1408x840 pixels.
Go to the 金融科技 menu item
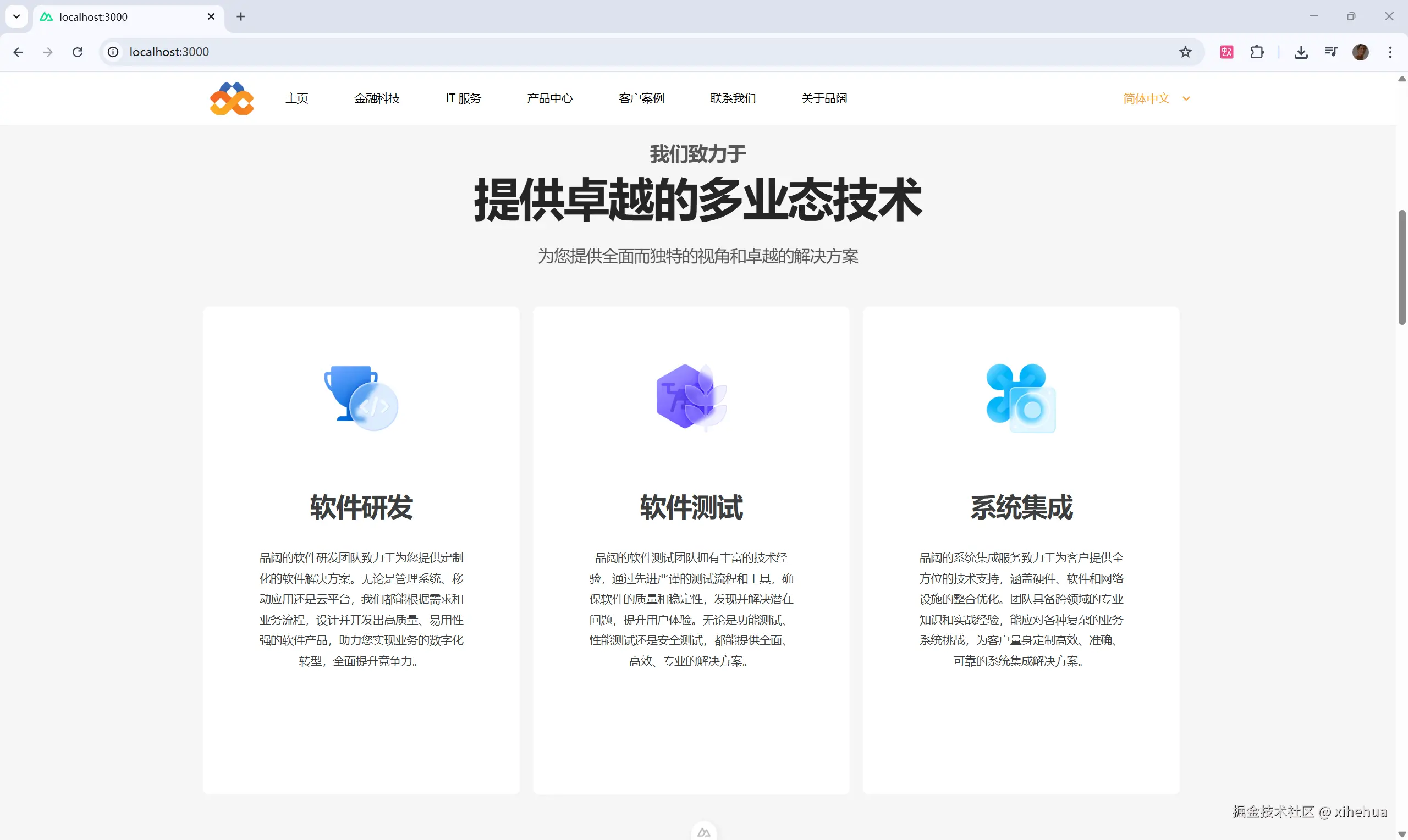377,98
